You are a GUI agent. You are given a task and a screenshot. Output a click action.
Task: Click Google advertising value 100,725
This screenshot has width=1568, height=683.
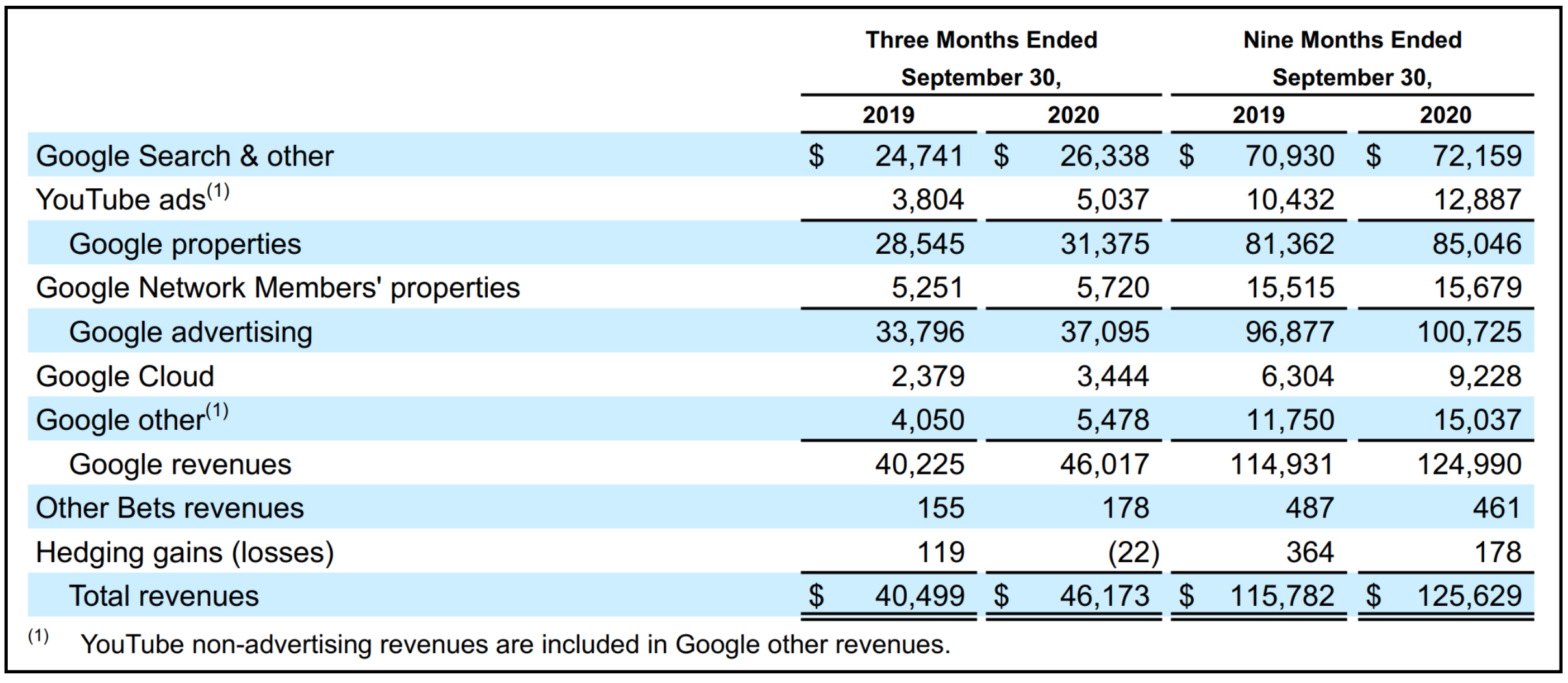[x=1469, y=332]
